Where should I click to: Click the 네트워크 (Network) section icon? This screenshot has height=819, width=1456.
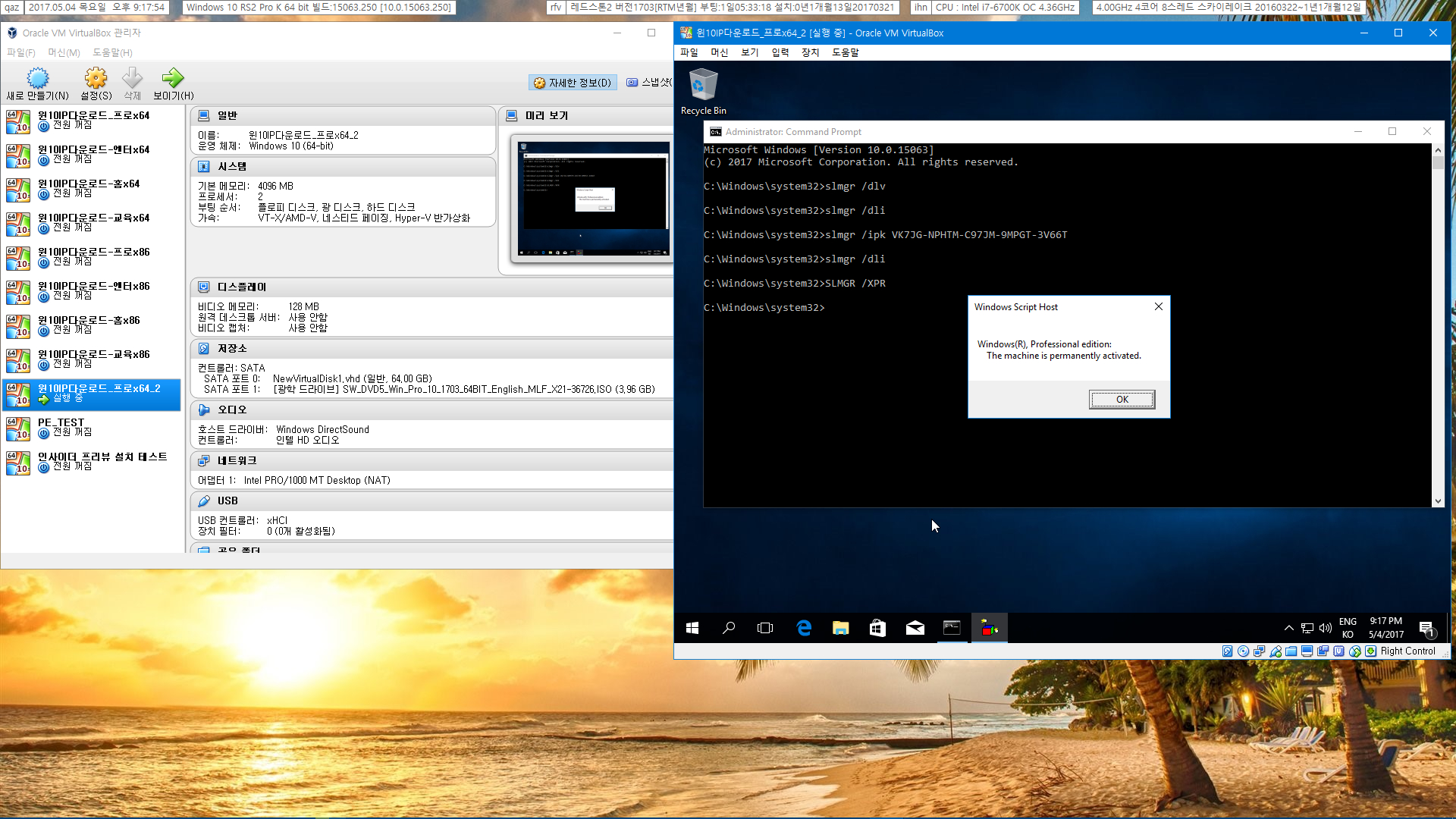pyautogui.click(x=204, y=460)
